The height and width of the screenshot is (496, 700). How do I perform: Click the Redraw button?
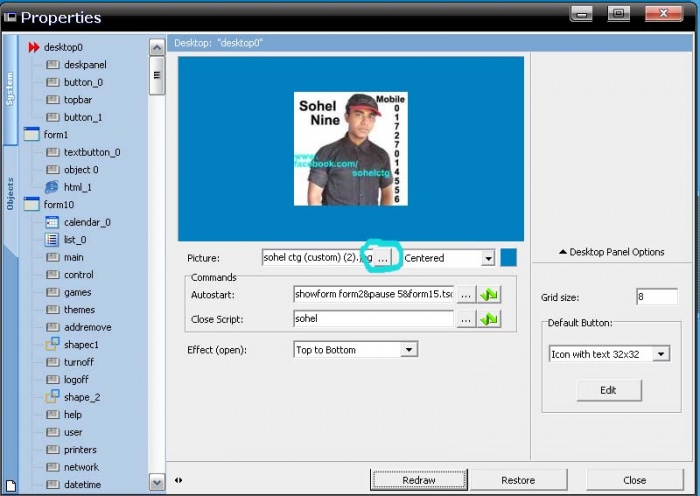point(419,480)
